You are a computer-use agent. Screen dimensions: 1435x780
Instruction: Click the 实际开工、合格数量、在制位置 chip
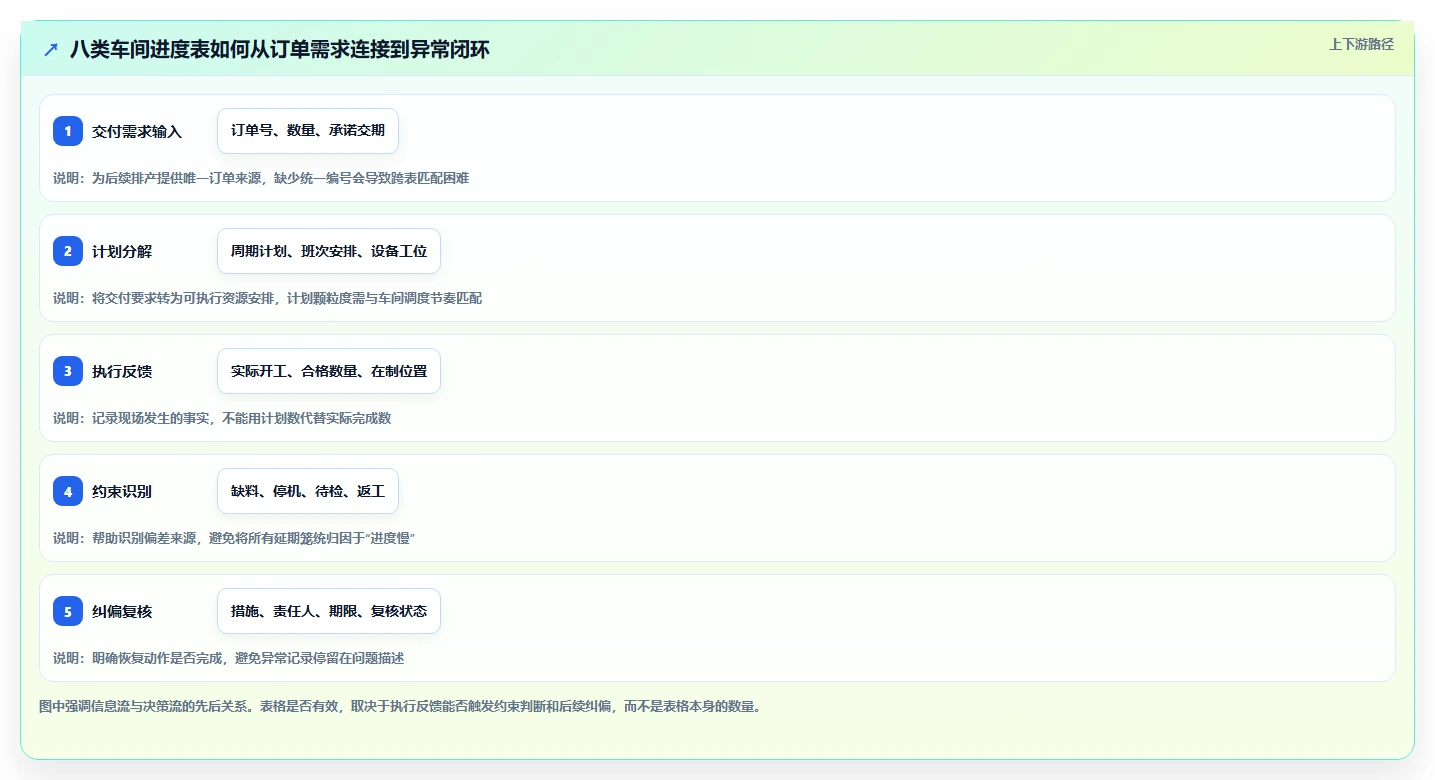(329, 371)
